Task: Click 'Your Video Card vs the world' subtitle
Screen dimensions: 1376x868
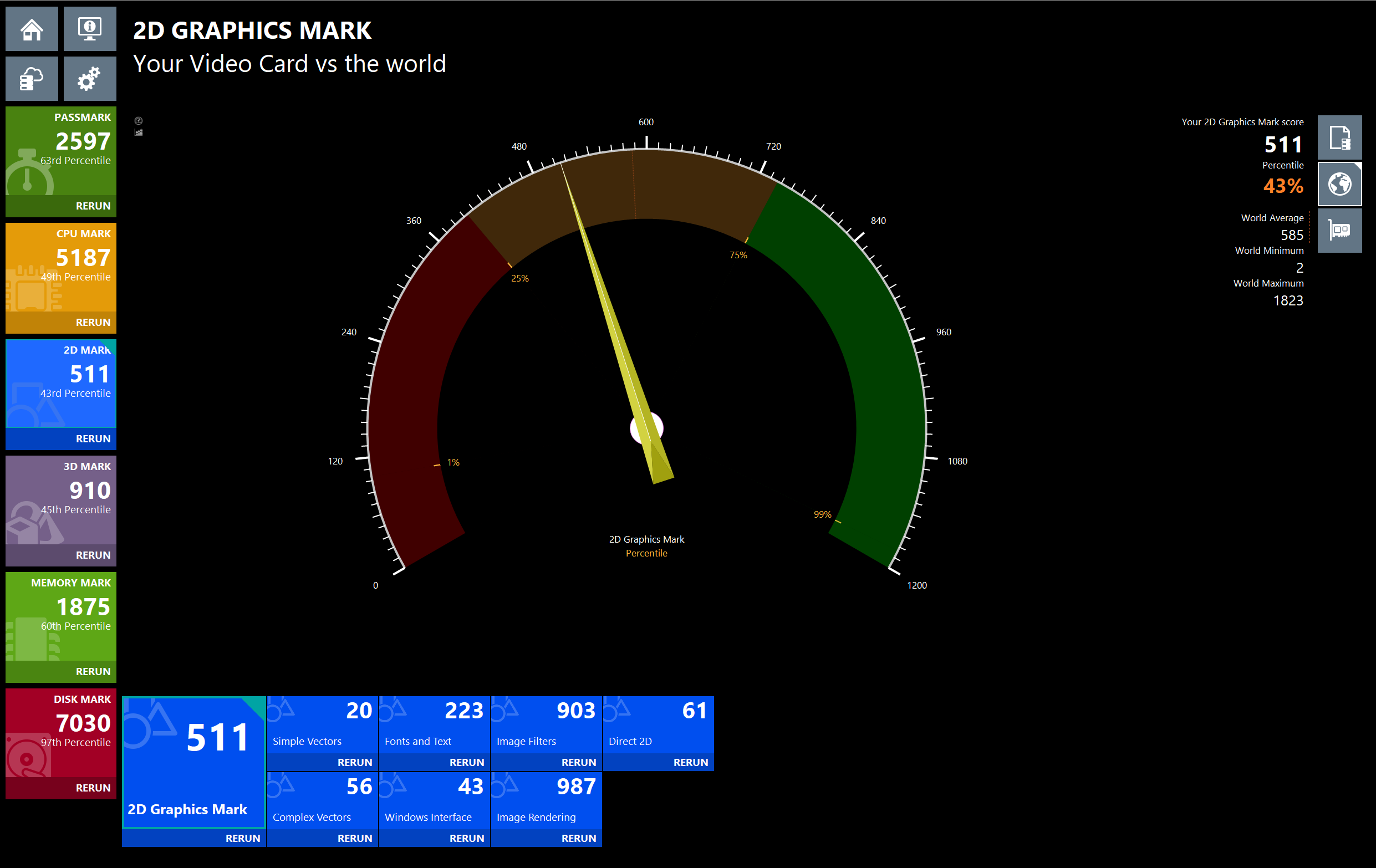Action: pos(289,63)
